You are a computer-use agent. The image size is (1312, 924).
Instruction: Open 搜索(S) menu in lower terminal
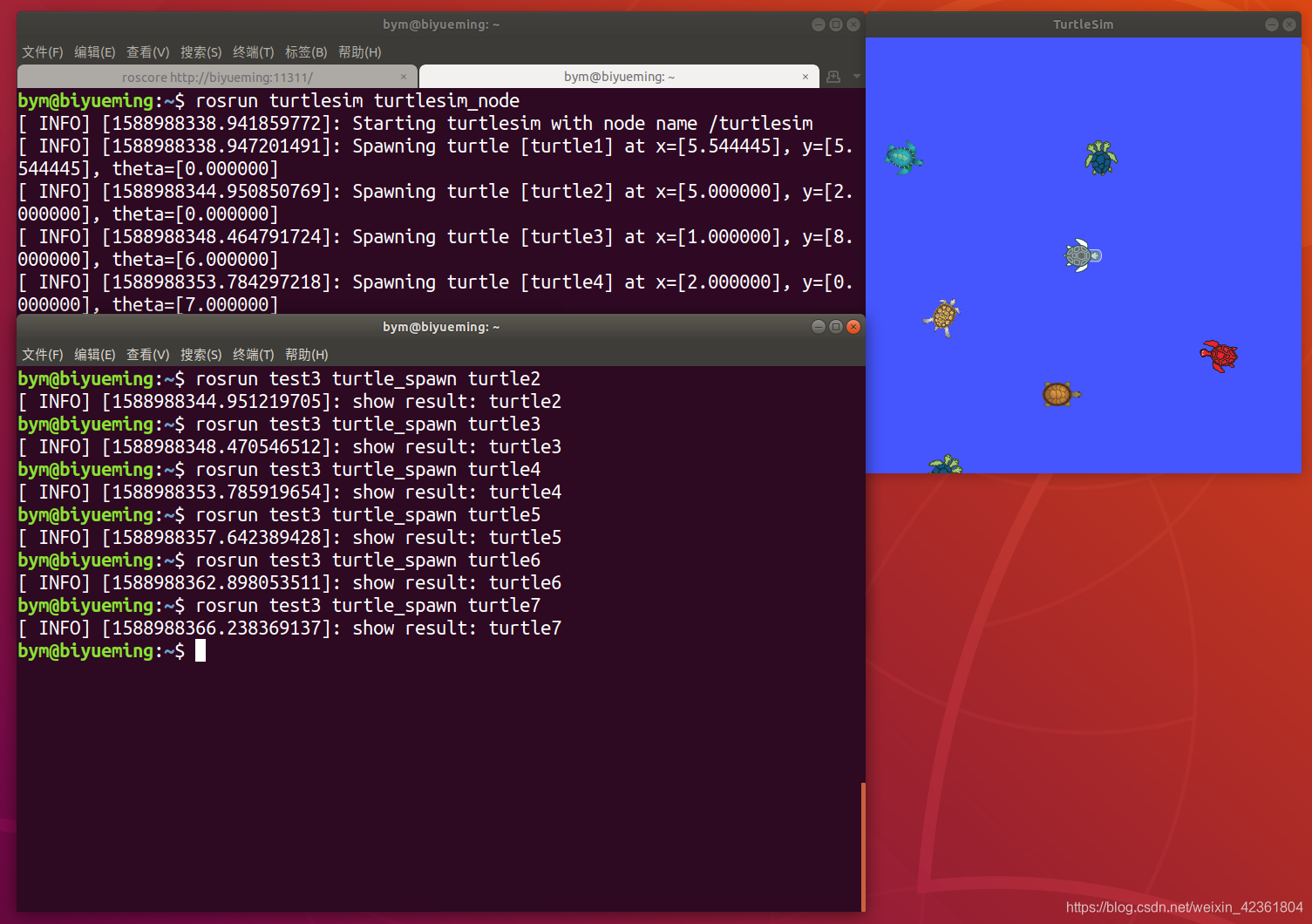coord(201,355)
